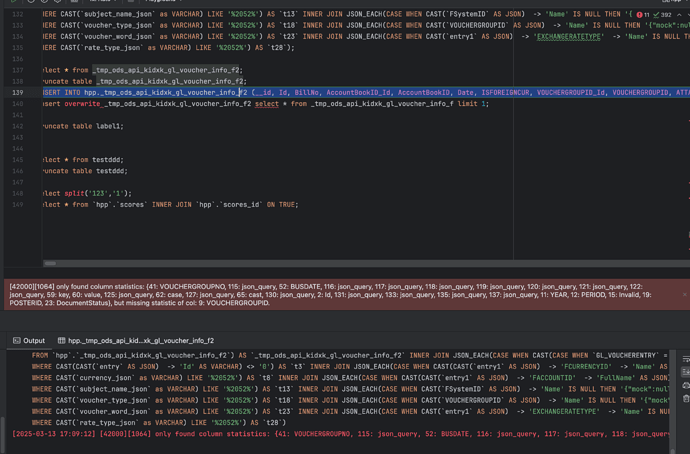
Task: Jump to previous highlighted error with up chevron
Action: pos(679,15)
